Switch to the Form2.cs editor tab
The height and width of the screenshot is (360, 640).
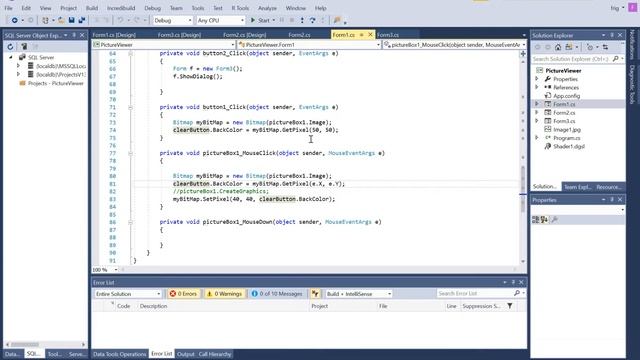299,35
